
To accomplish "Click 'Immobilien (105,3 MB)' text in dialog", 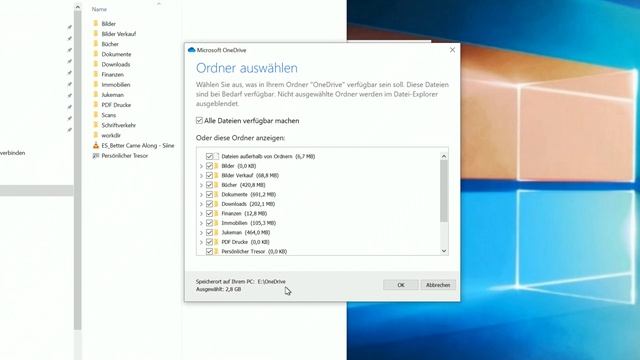I will click(249, 223).
